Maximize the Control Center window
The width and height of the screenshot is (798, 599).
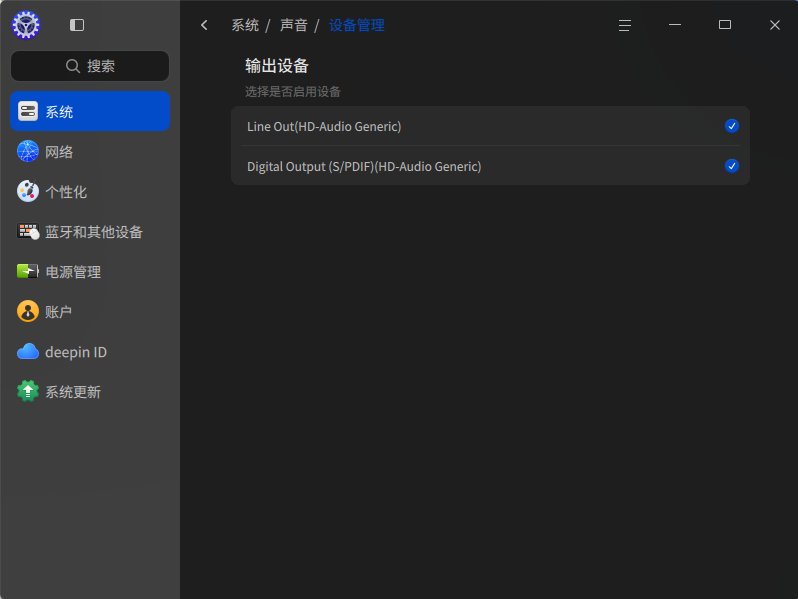[x=725, y=24]
